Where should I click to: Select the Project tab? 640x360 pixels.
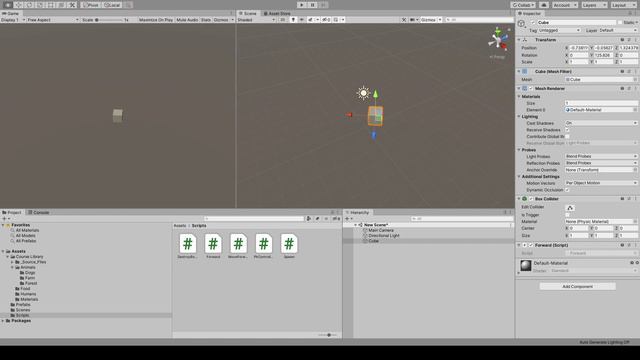(12, 212)
